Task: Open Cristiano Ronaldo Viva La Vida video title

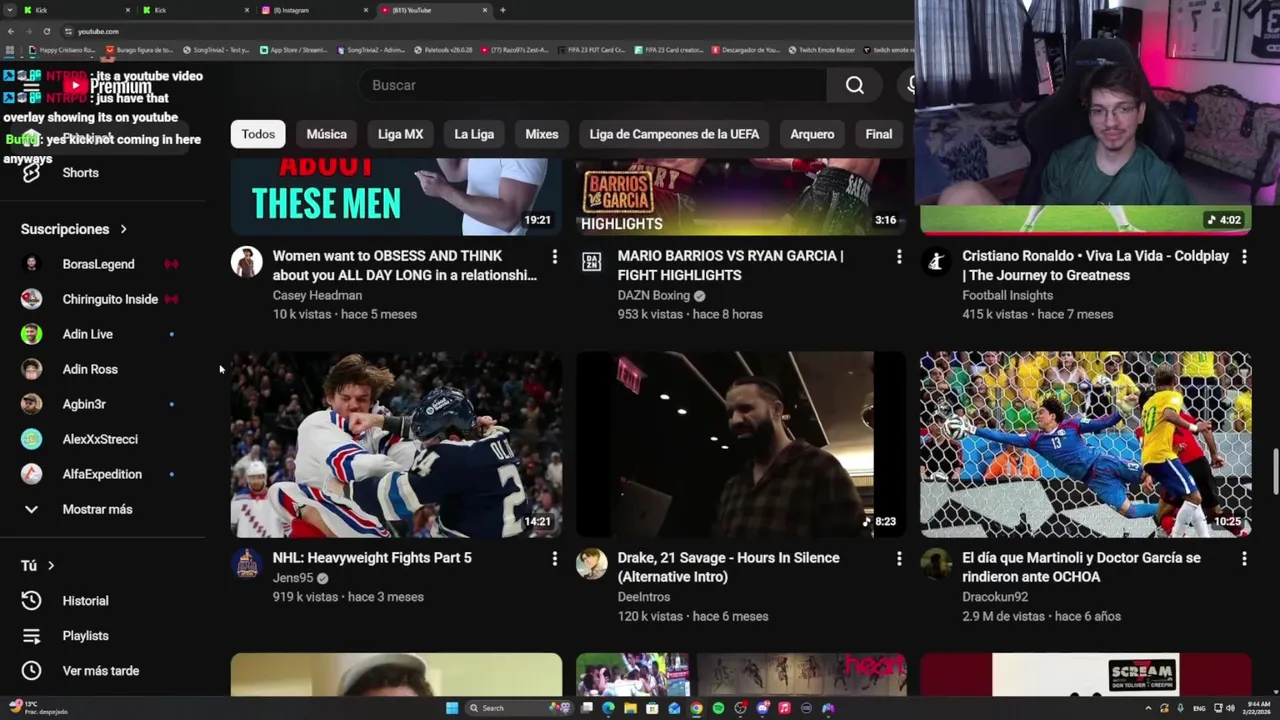Action: click(1096, 266)
